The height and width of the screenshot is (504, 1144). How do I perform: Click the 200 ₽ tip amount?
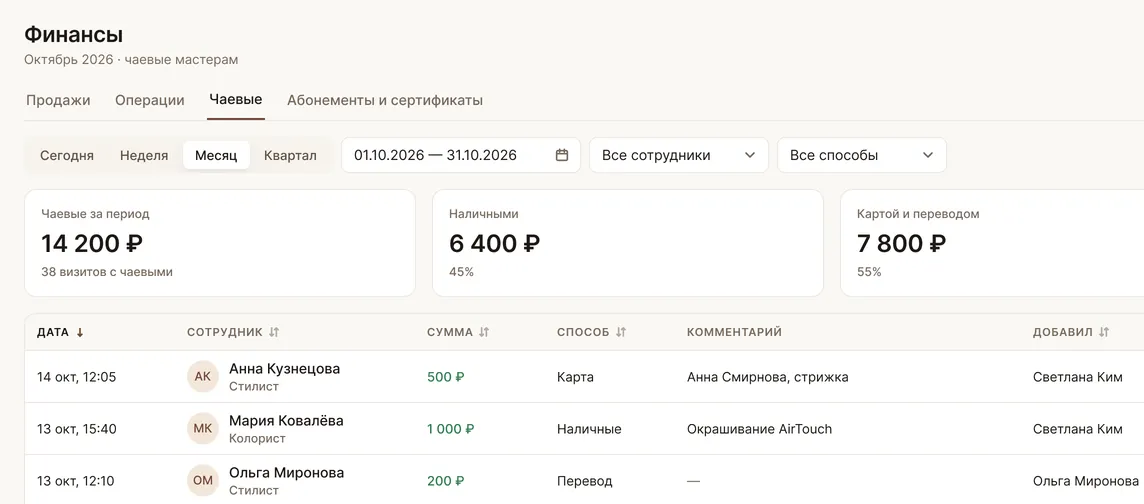click(x=446, y=481)
